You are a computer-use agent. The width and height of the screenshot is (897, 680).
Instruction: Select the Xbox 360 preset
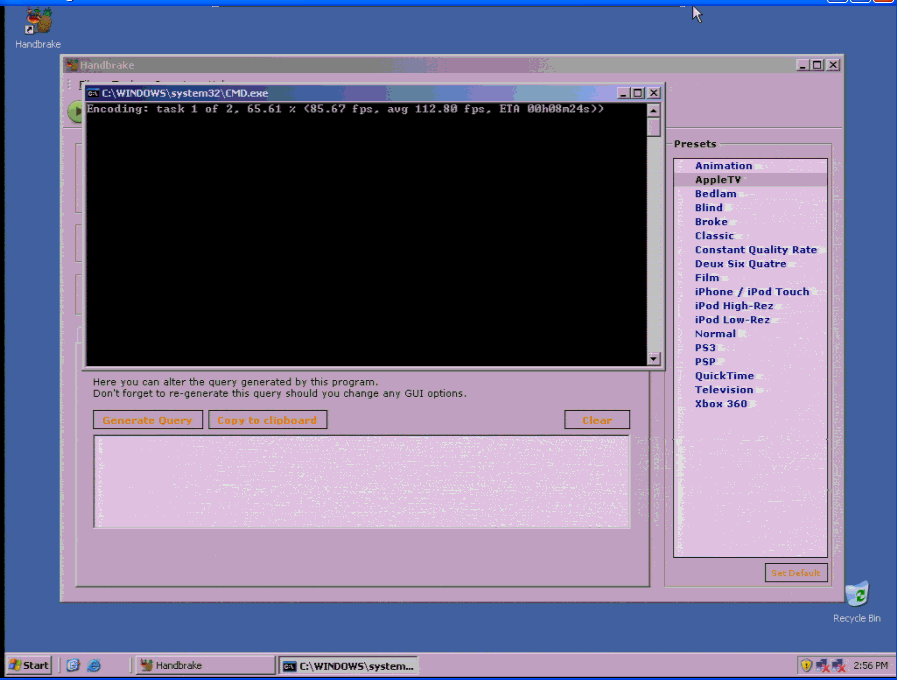coord(719,403)
